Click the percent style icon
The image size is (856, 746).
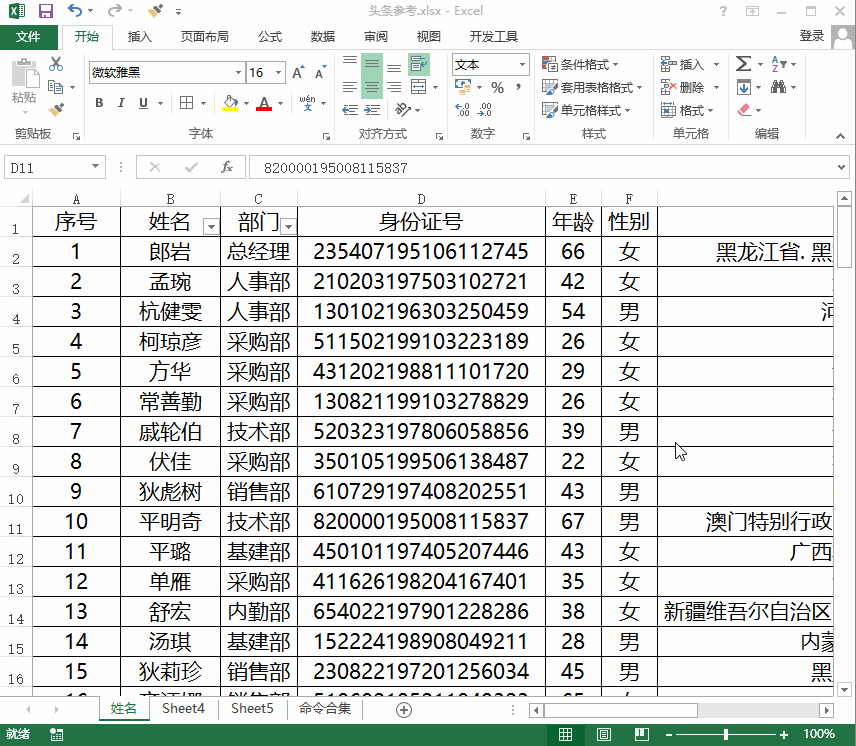[x=497, y=88]
